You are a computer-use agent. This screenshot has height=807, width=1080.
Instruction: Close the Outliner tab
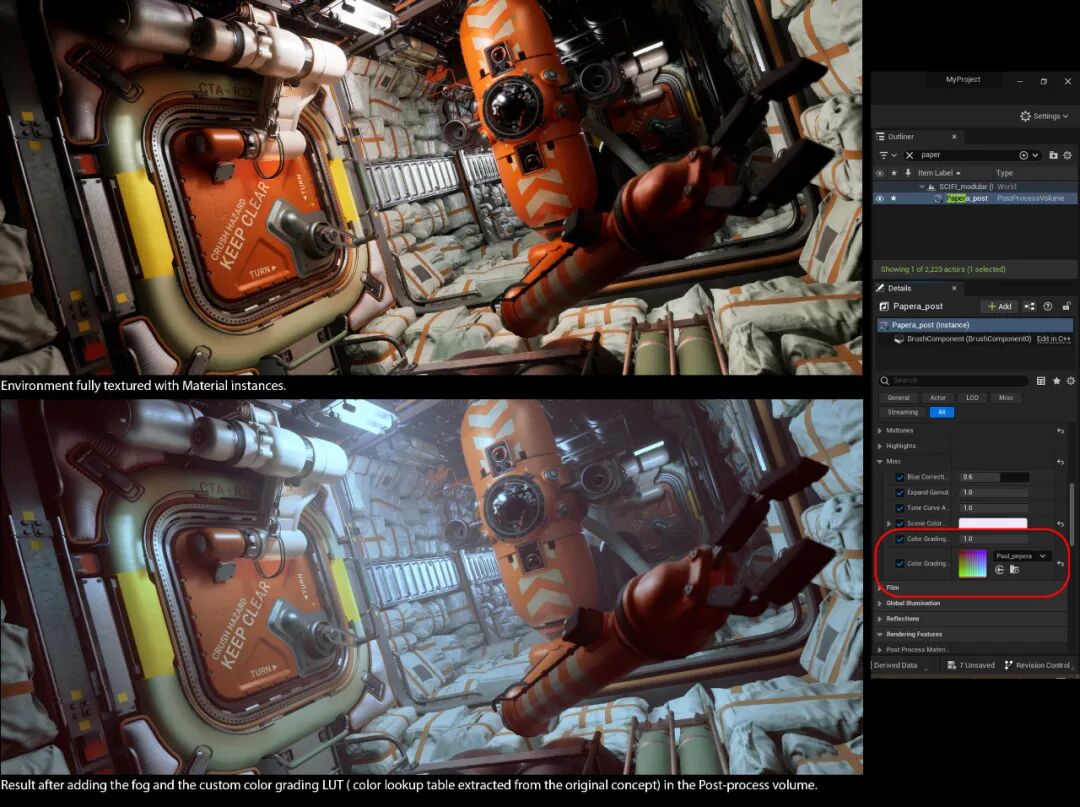[954, 136]
